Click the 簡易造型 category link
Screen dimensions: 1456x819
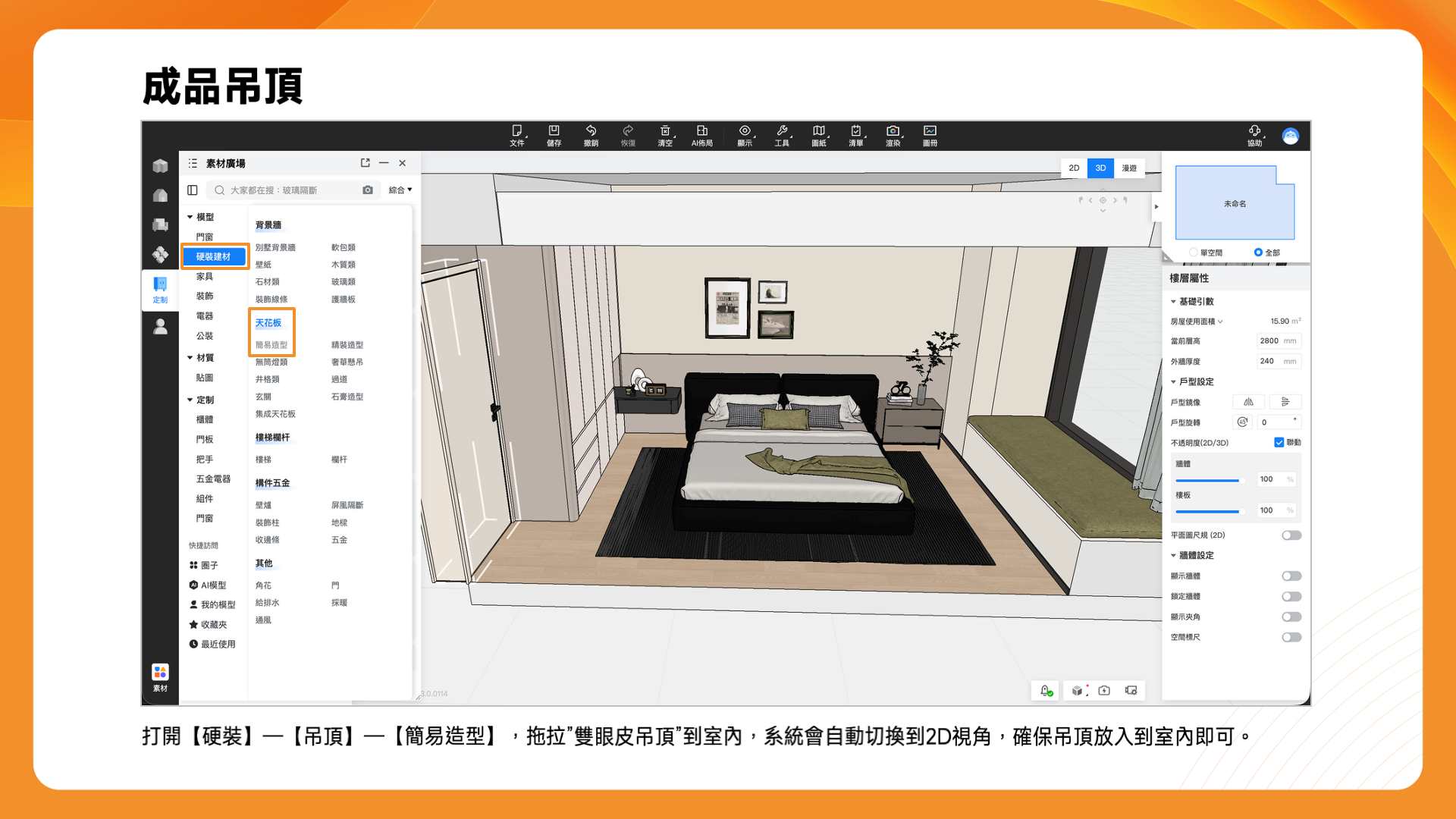point(271,345)
